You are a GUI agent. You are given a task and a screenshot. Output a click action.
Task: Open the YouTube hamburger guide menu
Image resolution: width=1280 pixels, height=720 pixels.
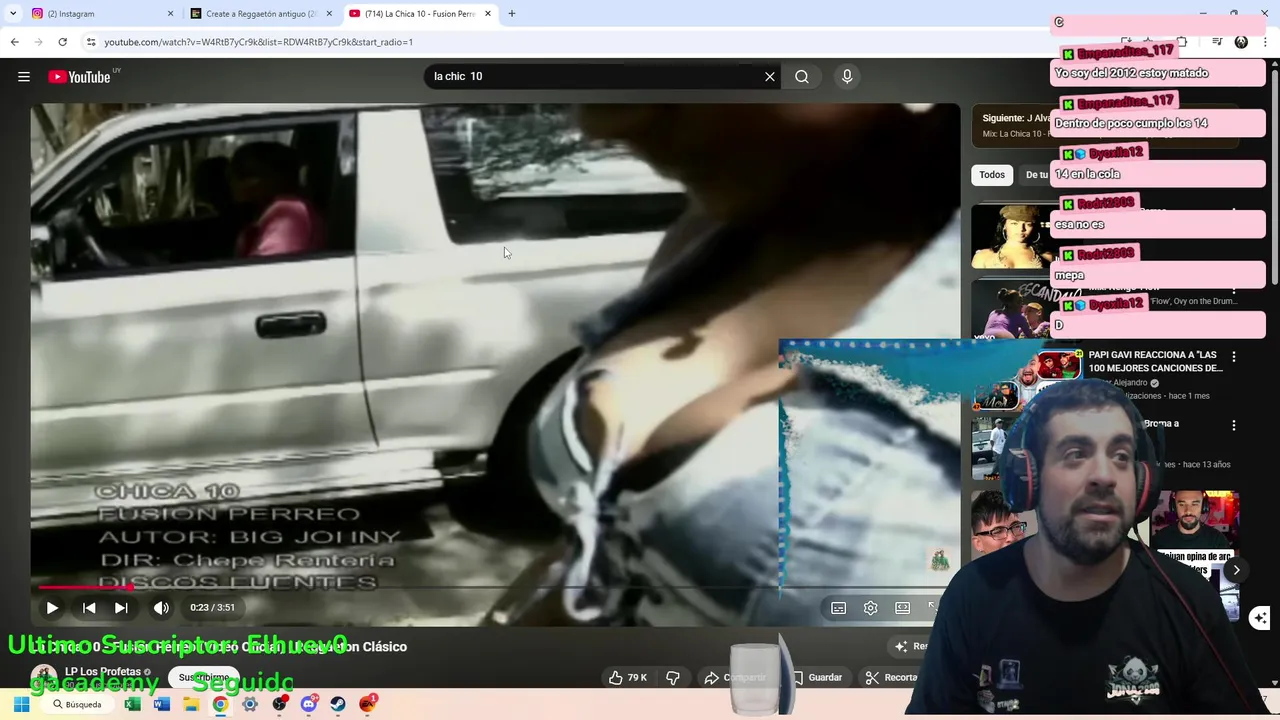[24, 77]
